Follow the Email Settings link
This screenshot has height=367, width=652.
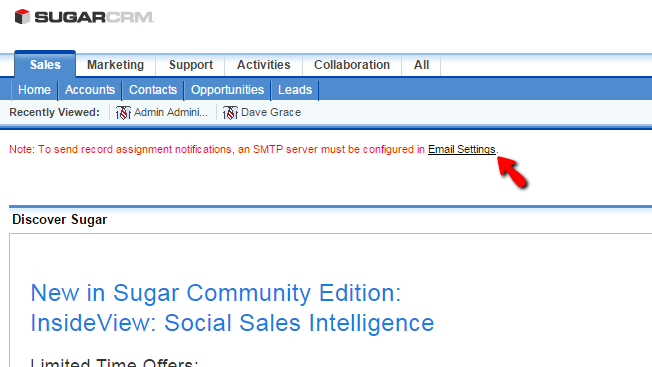462,149
